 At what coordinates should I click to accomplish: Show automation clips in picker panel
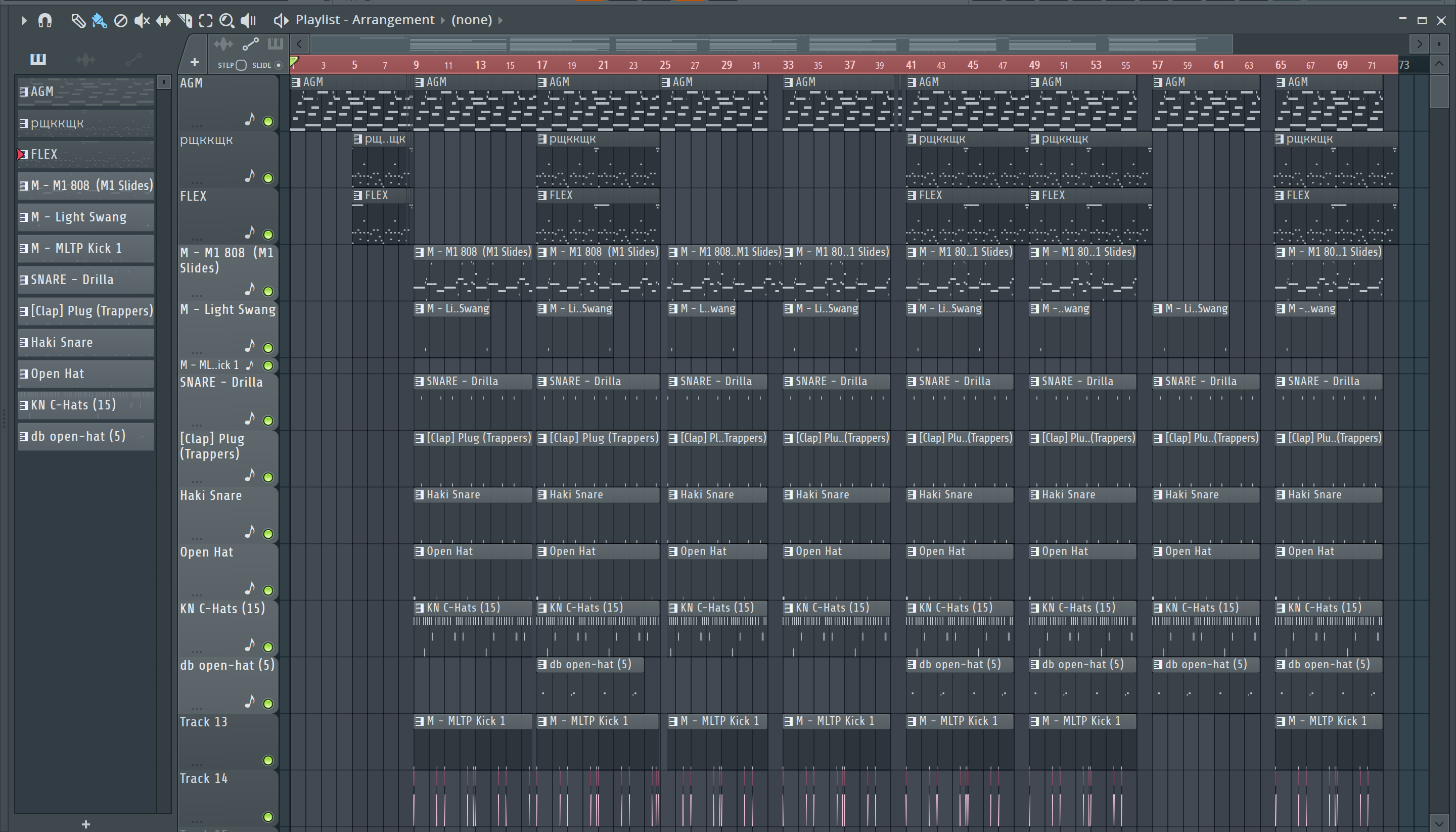click(133, 59)
